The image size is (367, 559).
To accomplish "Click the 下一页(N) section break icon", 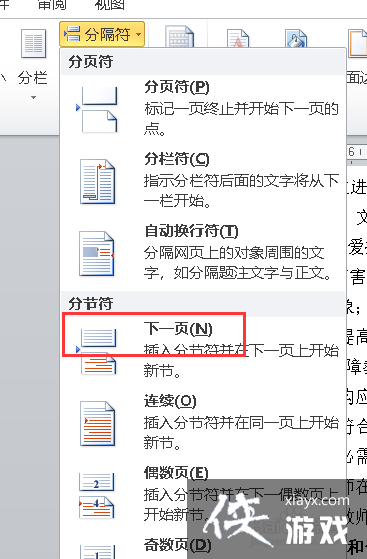I will point(97,351).
